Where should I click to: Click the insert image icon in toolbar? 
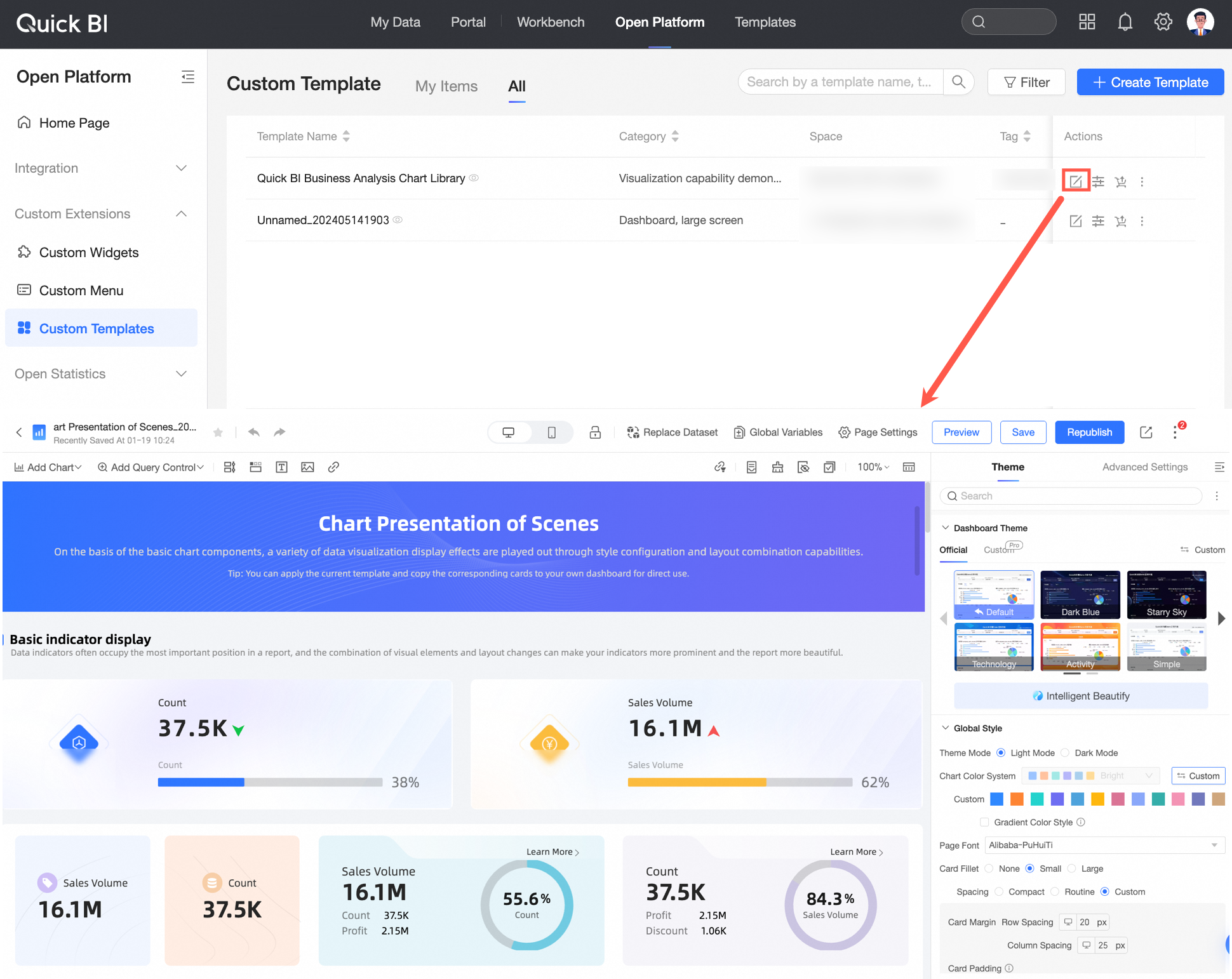click(x=307, y=467)
